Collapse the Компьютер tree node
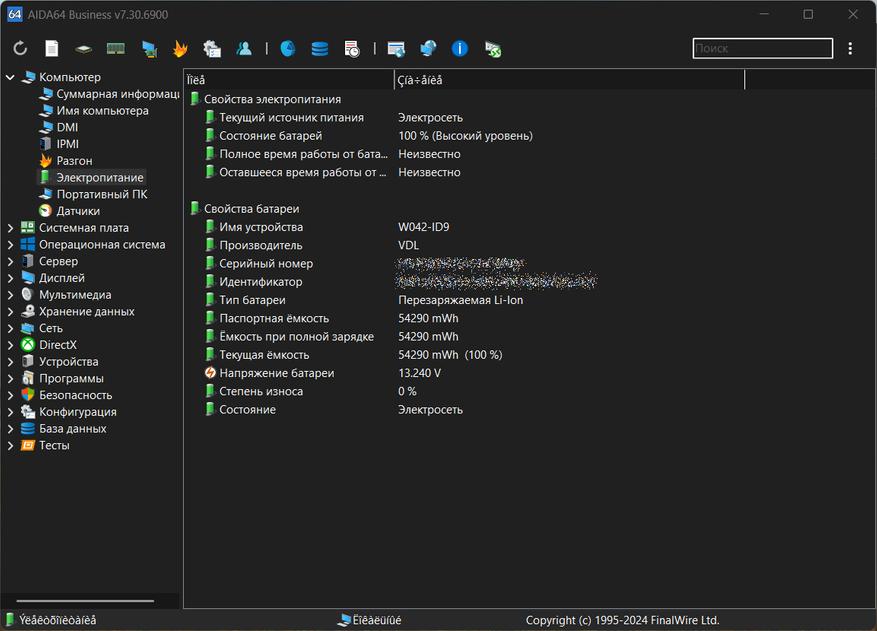 click(10, 77)
